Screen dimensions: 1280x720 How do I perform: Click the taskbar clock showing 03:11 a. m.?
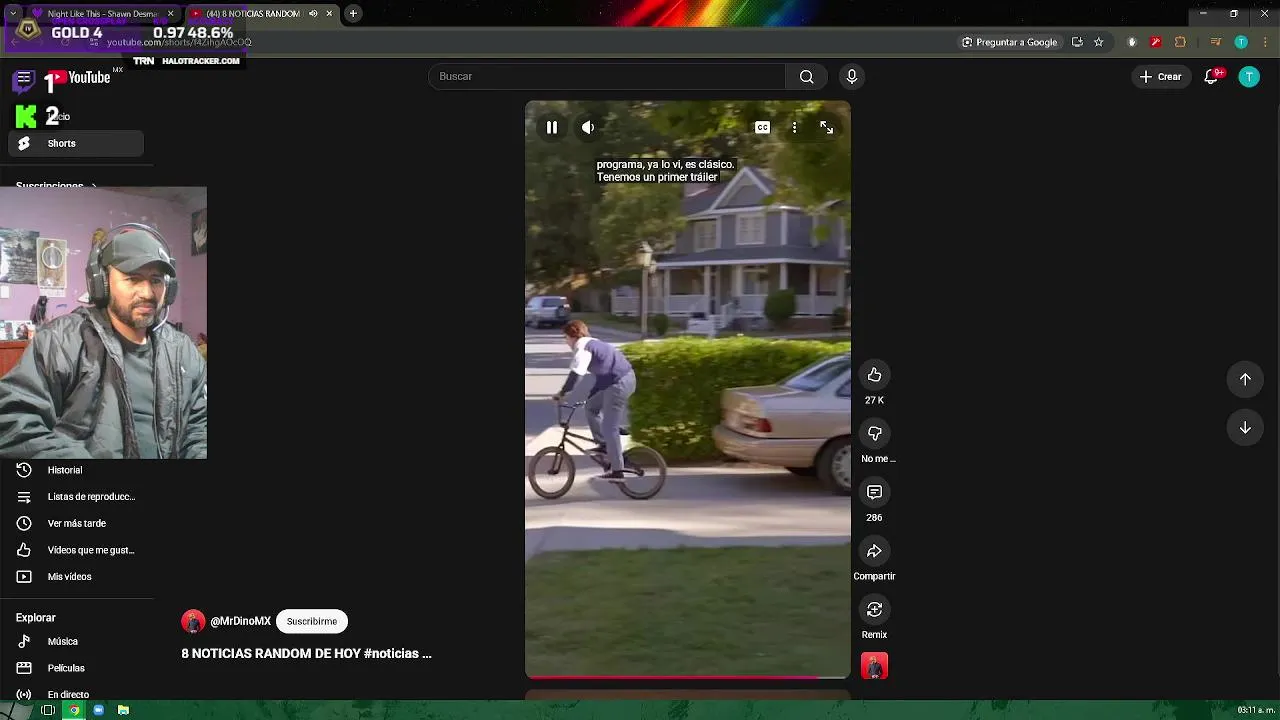click(1256, 710)
